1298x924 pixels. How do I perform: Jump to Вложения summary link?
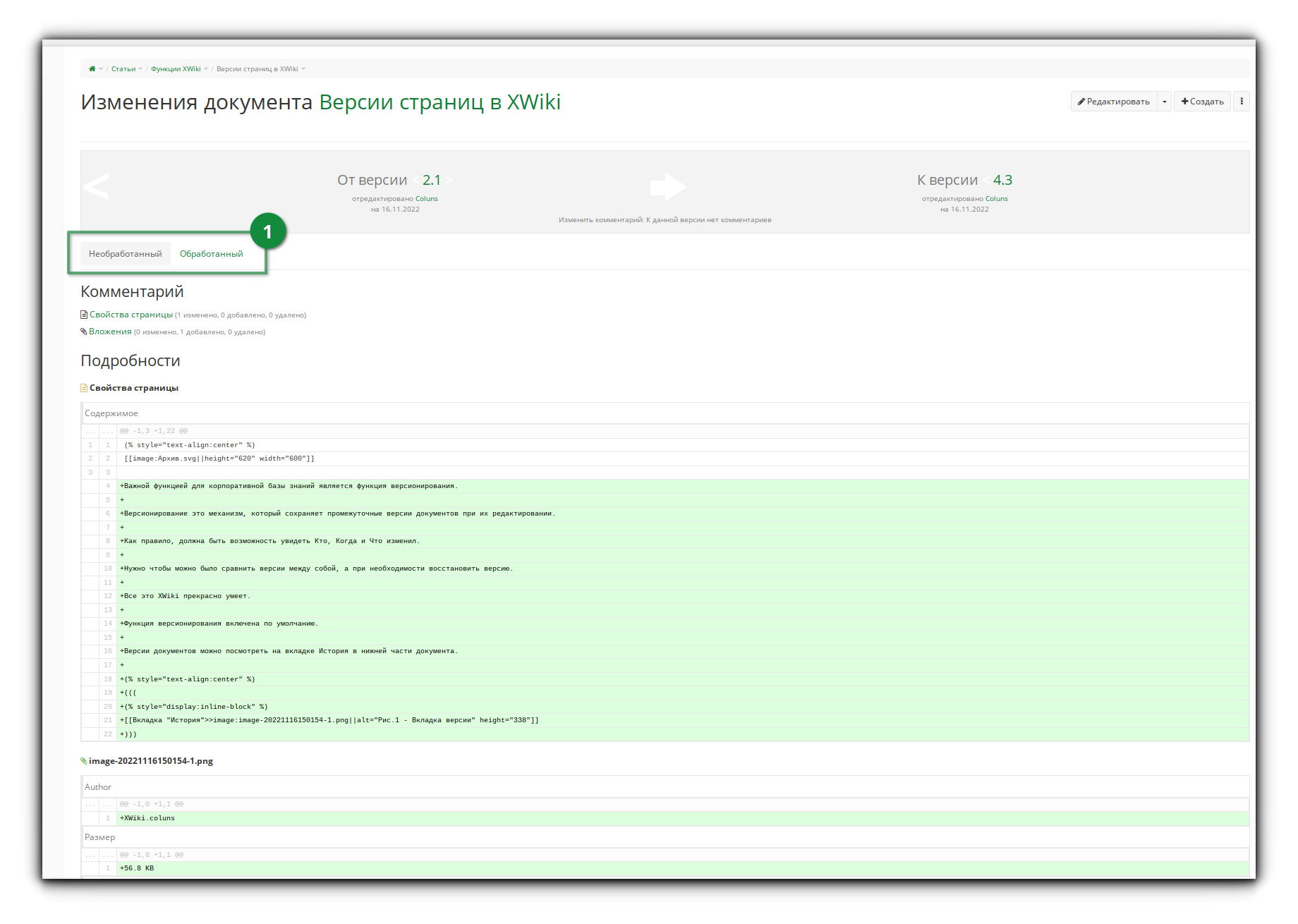pyautogui.click(x=110, y=332)
